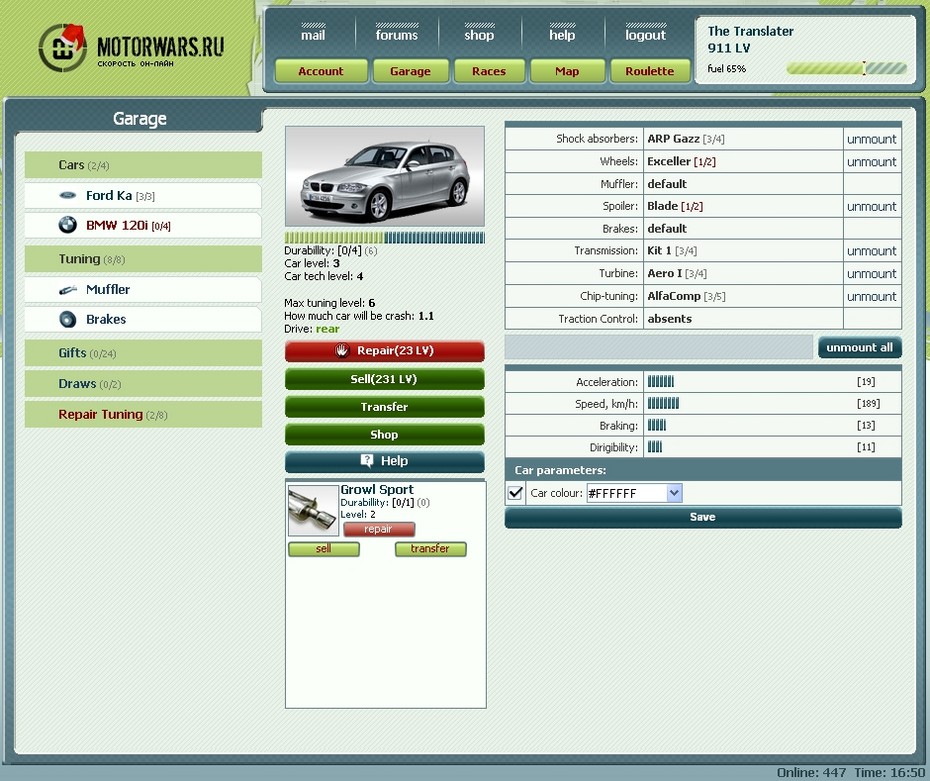
Task: Click the Motorwars.ru logo icon
Action: click(62, 48)
